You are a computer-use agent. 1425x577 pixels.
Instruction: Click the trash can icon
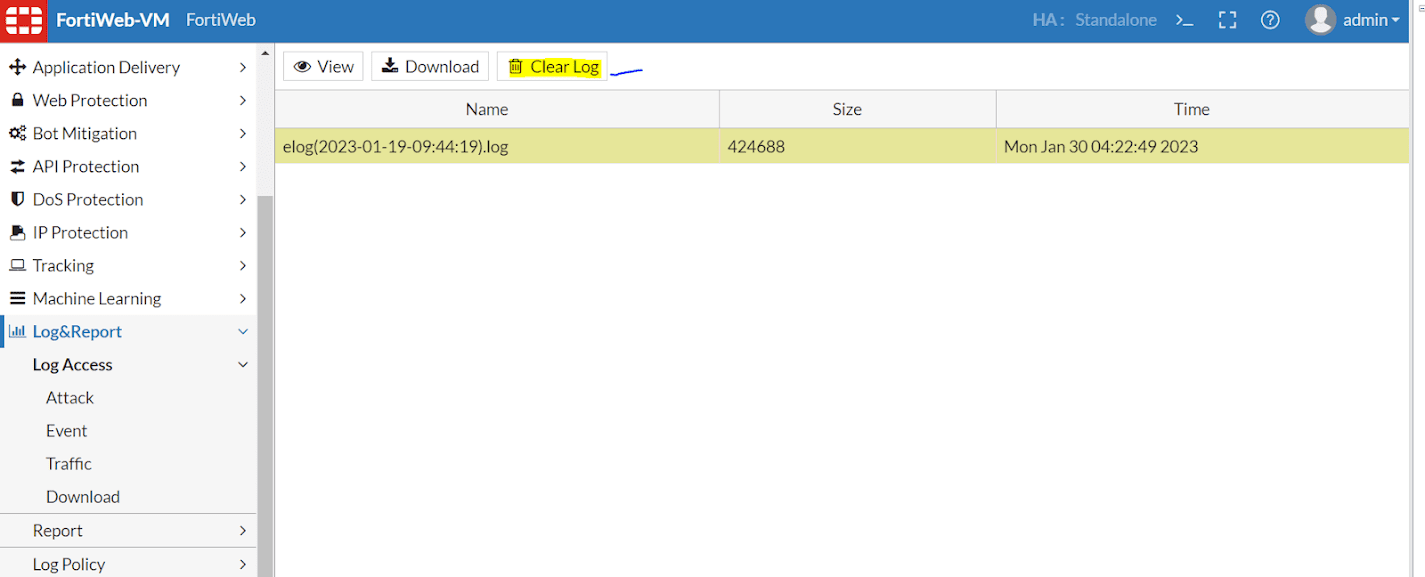516,67
